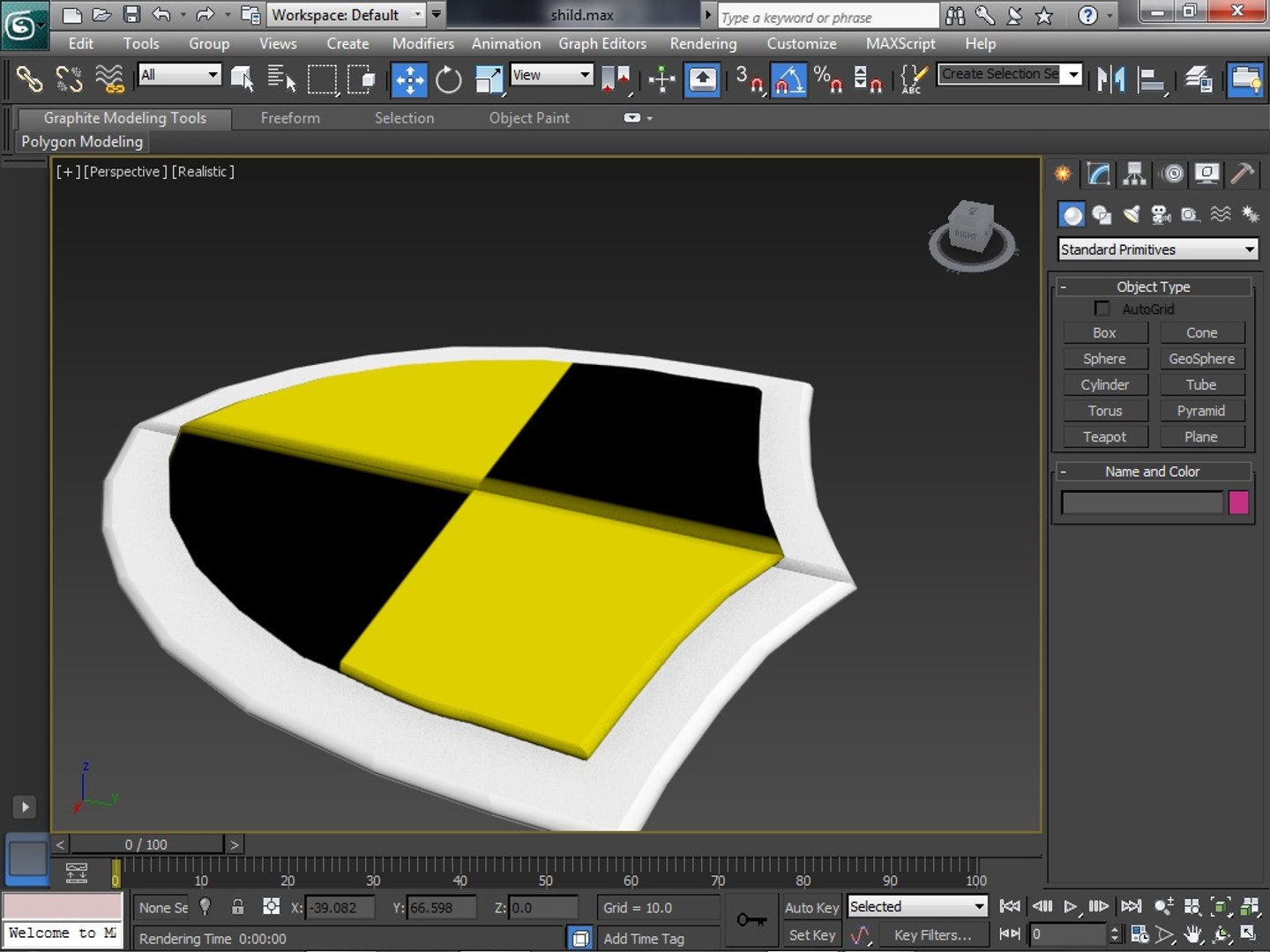The image size is (1270, 952).
Task: Choose Rectangular Selection Region tool
Action: tap(322, 80)
